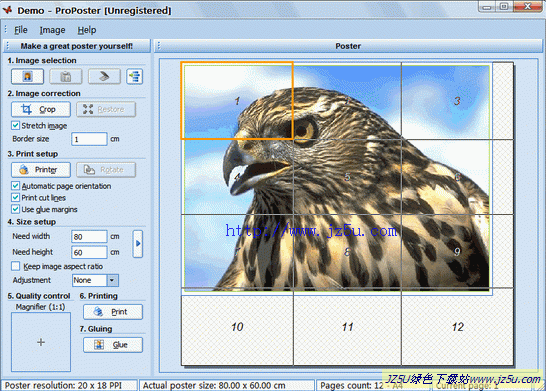
Task: Open Printer setup button
Action: point(41,170)
